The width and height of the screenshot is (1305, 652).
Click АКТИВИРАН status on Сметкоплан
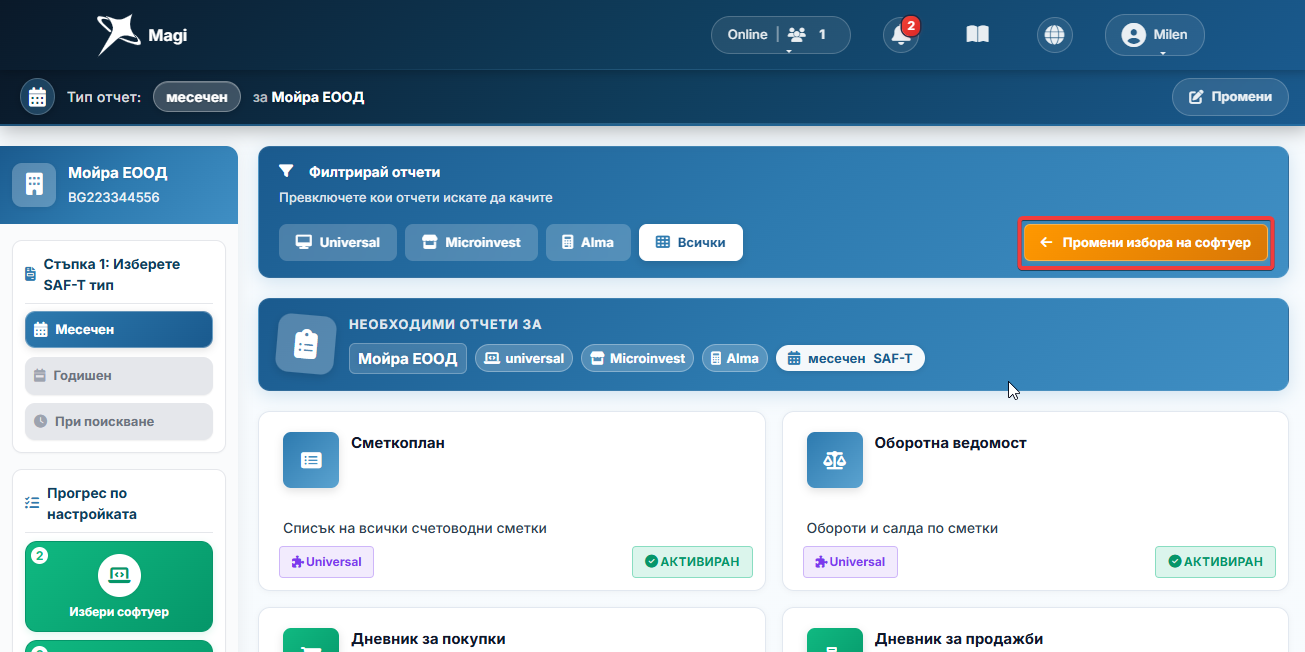[692, 562]
